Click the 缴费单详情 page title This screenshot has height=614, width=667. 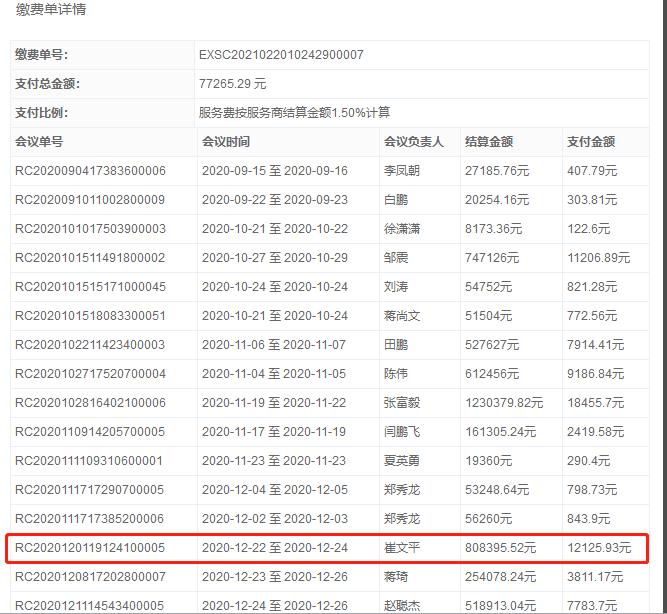coord(42,9)
